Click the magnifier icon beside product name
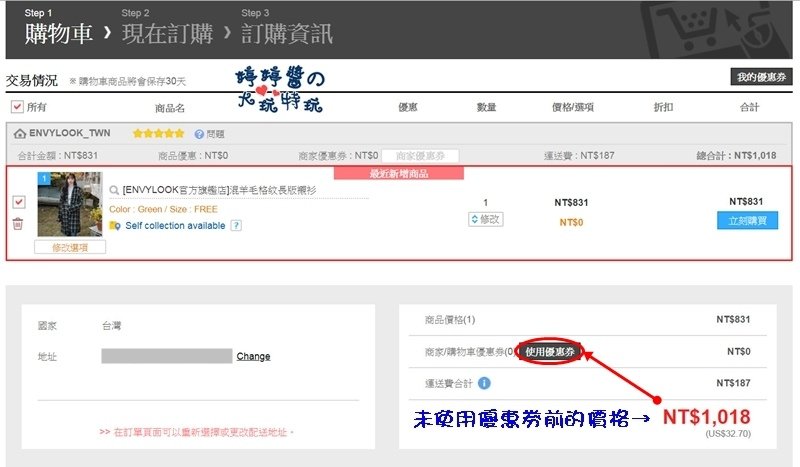Image resolution: width=800 pixels, height=467 pixels. [x=114, y=190]
